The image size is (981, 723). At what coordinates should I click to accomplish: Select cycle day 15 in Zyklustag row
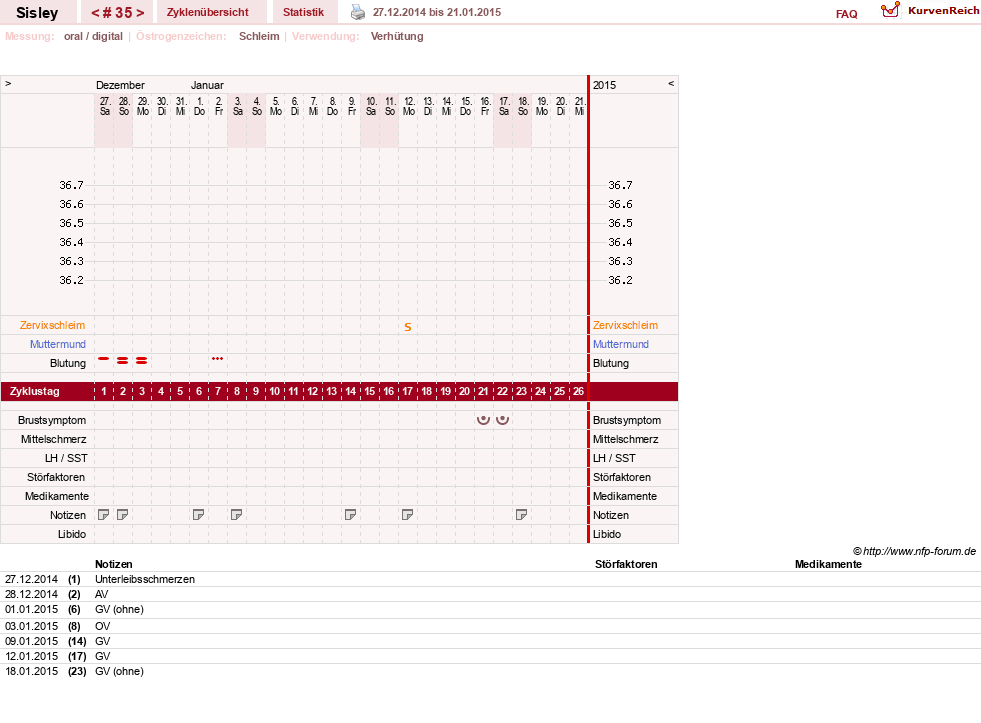click(x=370, y=392)
